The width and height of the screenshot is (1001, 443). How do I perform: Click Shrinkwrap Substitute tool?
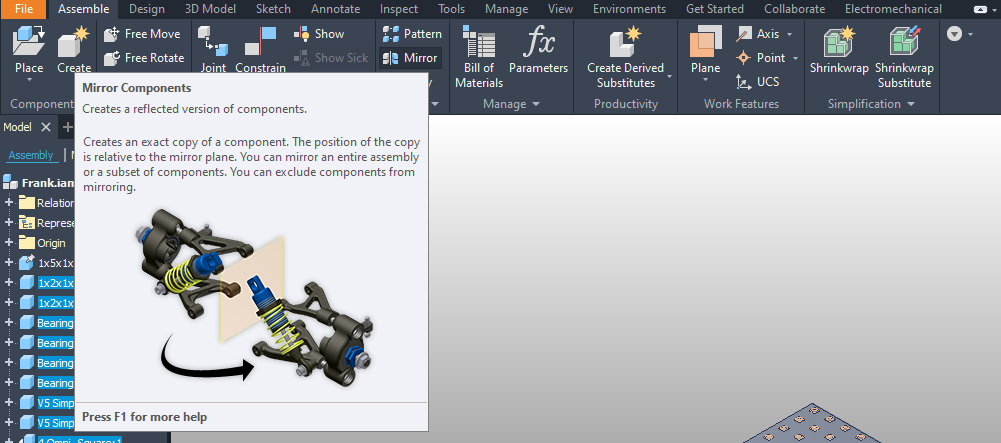pos(903,57)
